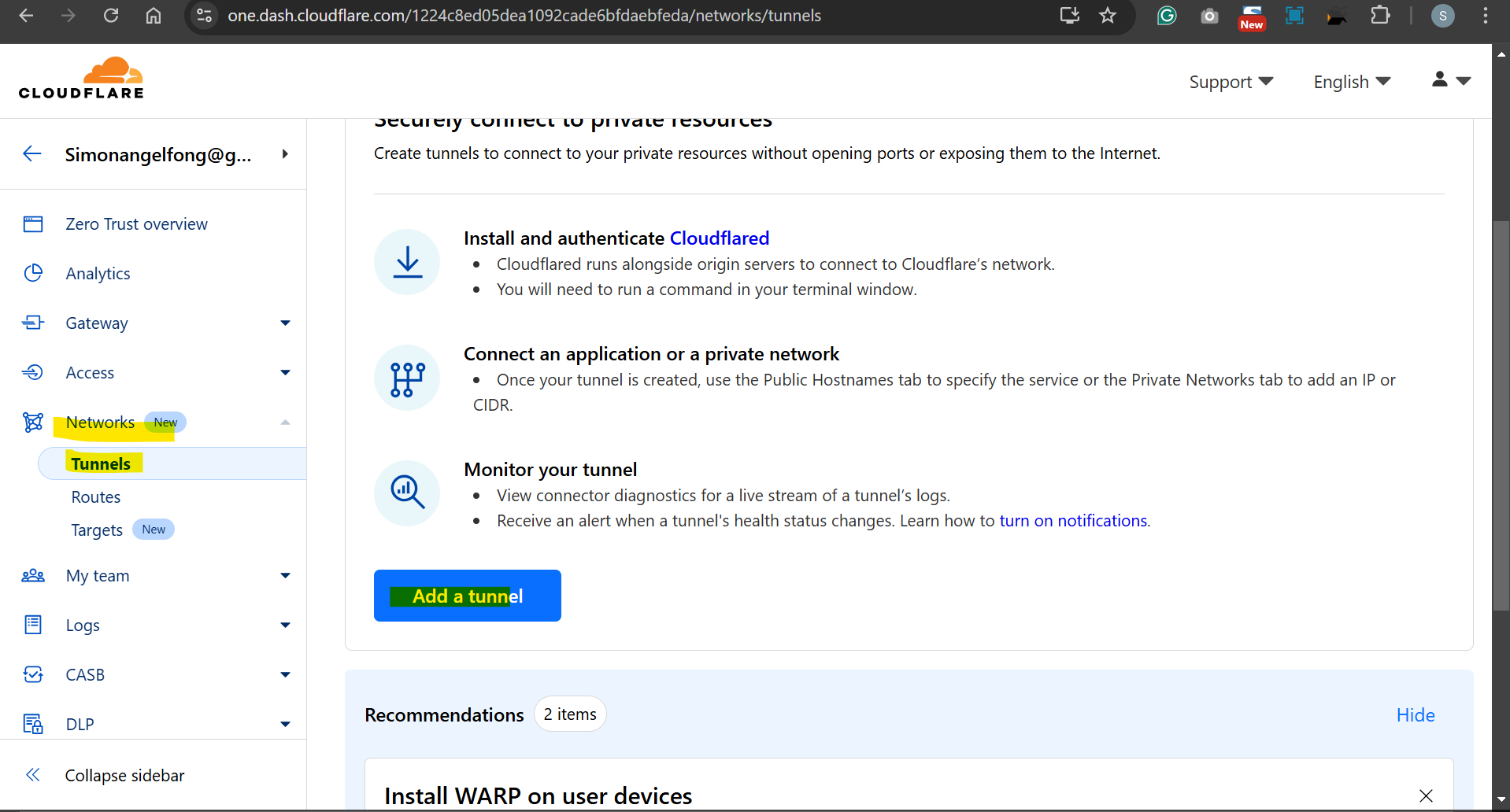Click the Access sidebar icon
1510x812 pixels.
pyautogui.click(x=33, y=372)
